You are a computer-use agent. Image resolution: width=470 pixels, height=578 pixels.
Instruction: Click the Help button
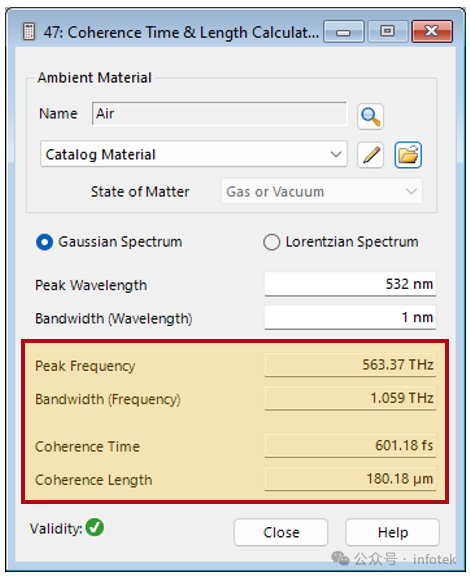coord(393,532)
